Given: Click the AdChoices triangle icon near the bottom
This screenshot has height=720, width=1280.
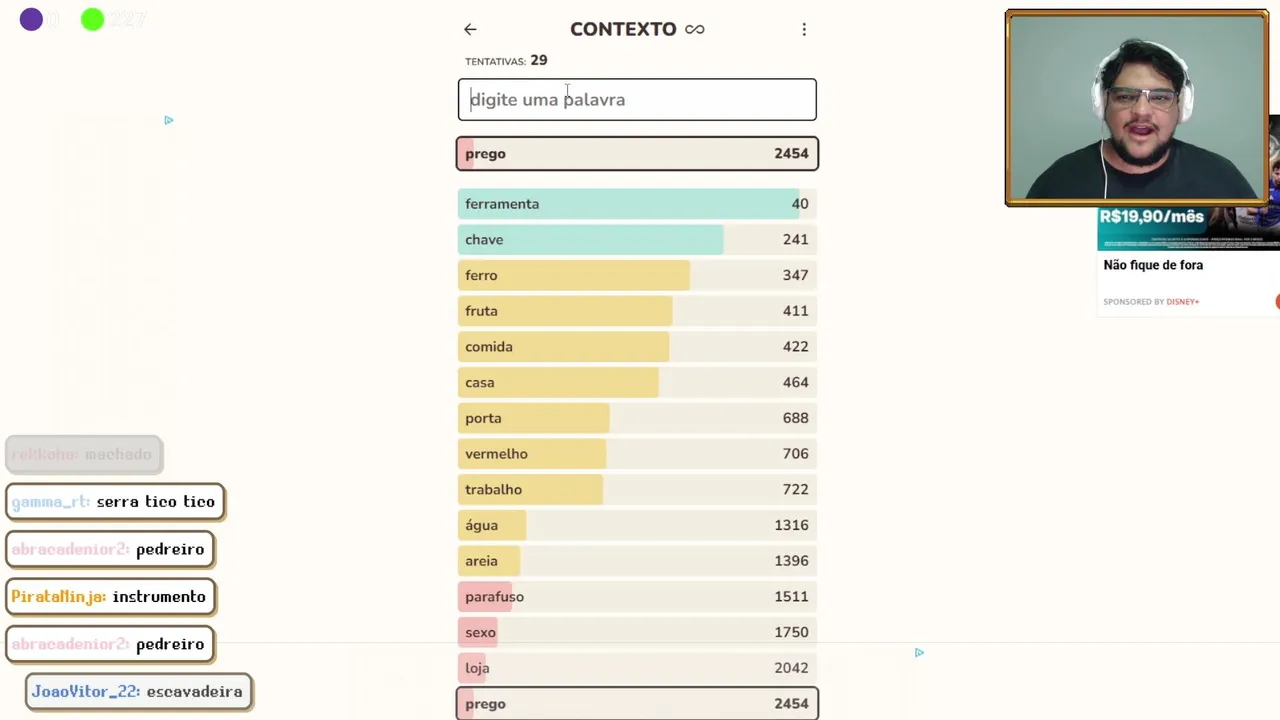Looking at the screenshot, I should click(x=919, y=653).
